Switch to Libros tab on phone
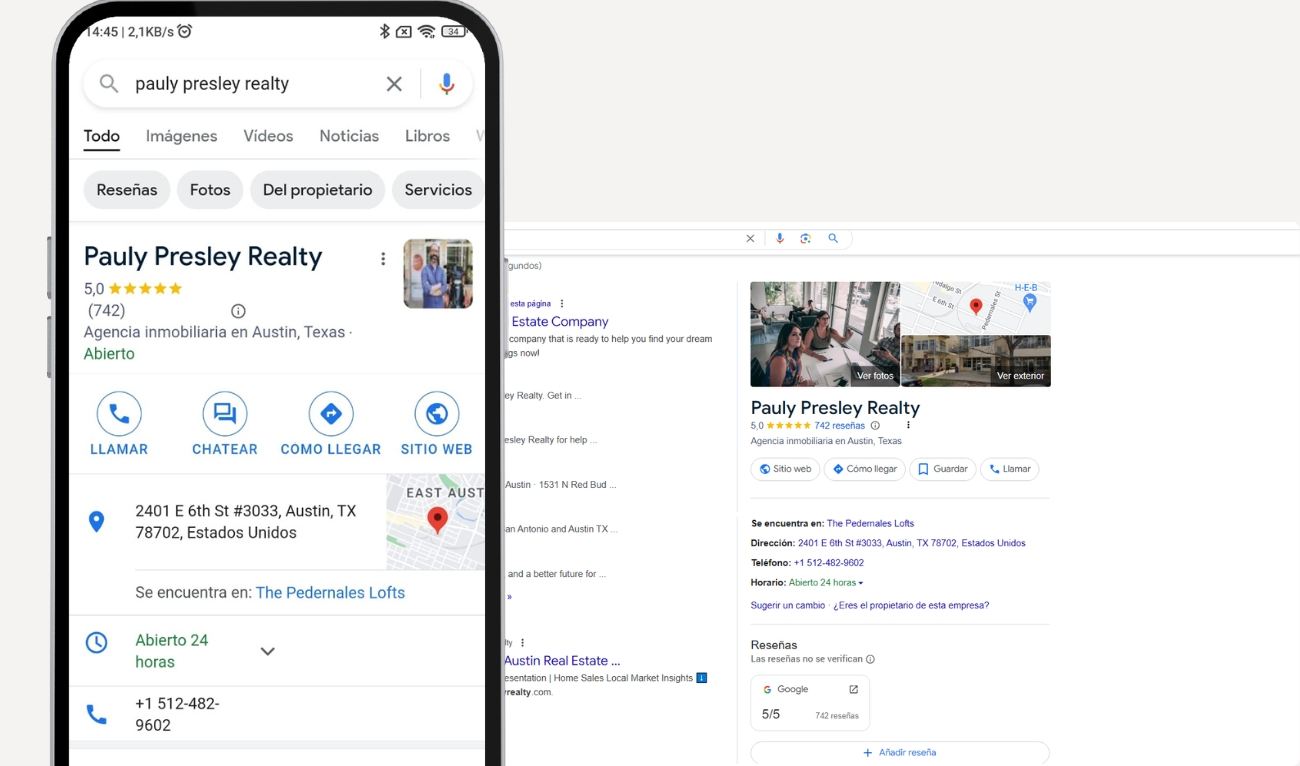Viewport: 1300px width, 766px height. coord(427,136)
